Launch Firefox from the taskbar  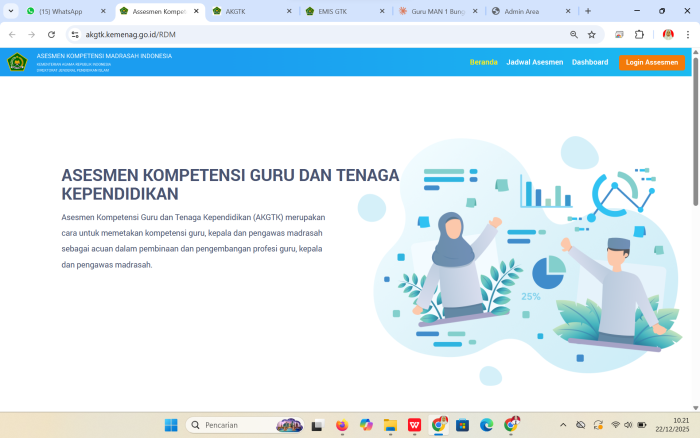[x=342, y=425]
